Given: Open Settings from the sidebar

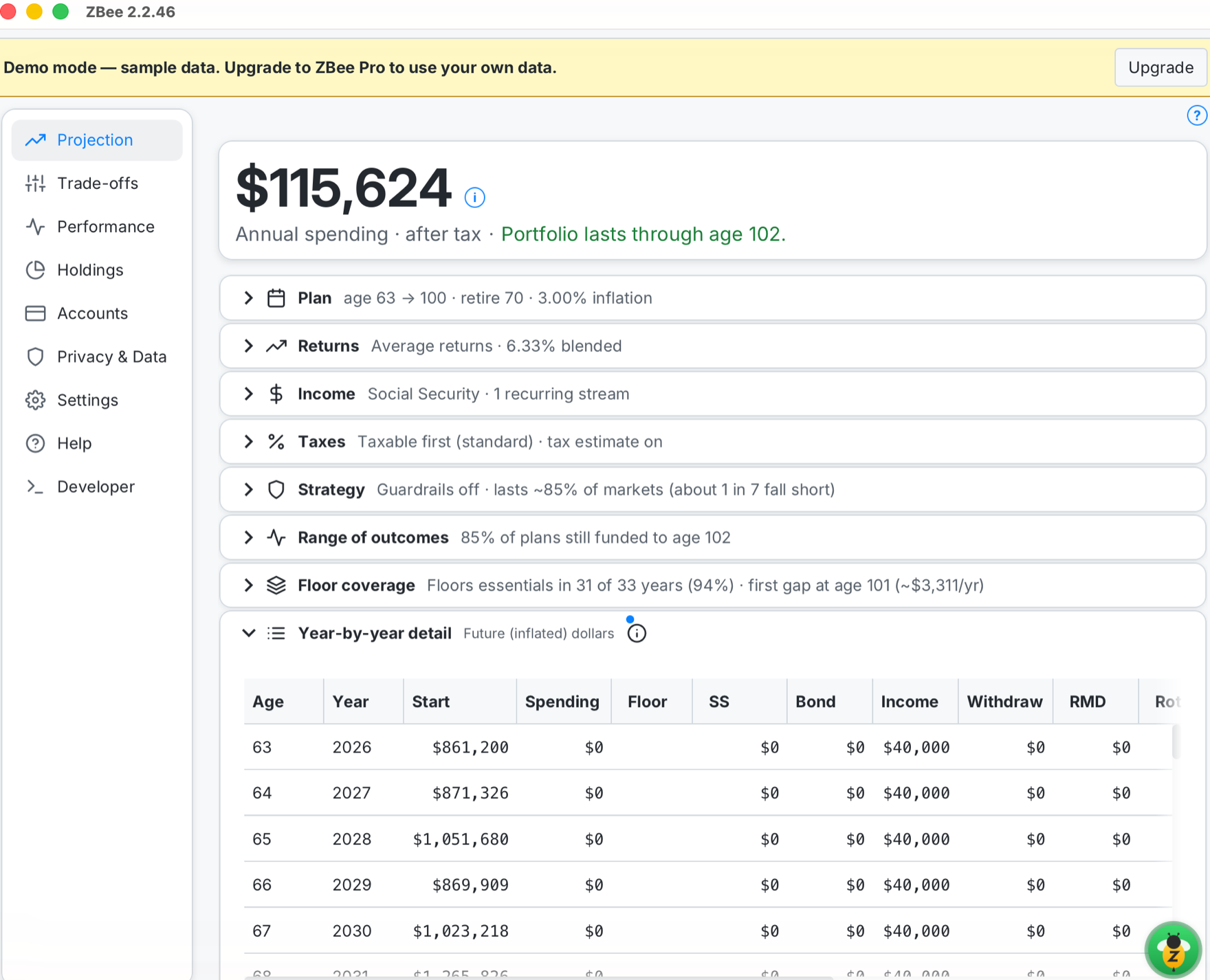Looking at the screenshot, I should [x=97, y=400].
